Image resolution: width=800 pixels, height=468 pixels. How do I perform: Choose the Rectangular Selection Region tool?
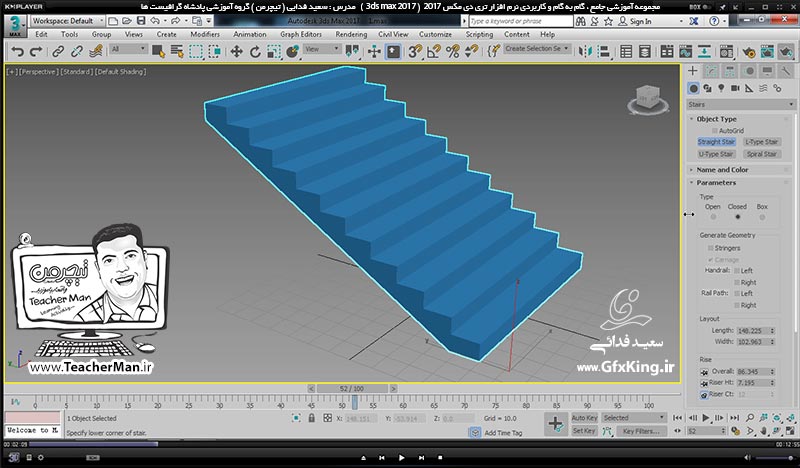pyautogui.click(x=196, y=52)
